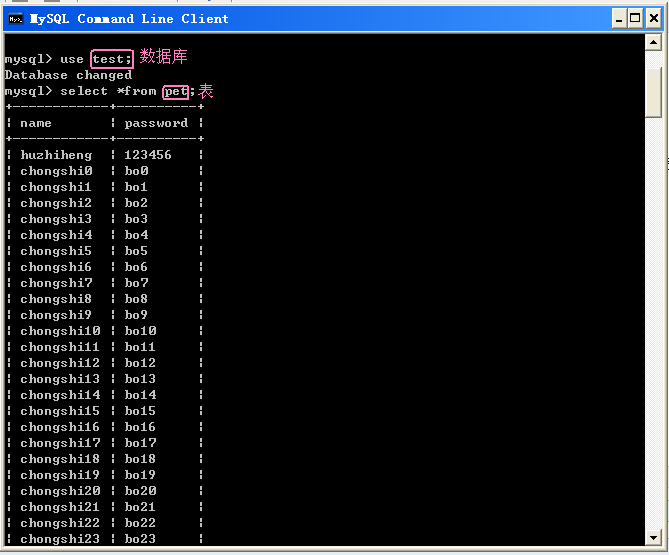Click the 'chongshi10' row name

point(60,331)
